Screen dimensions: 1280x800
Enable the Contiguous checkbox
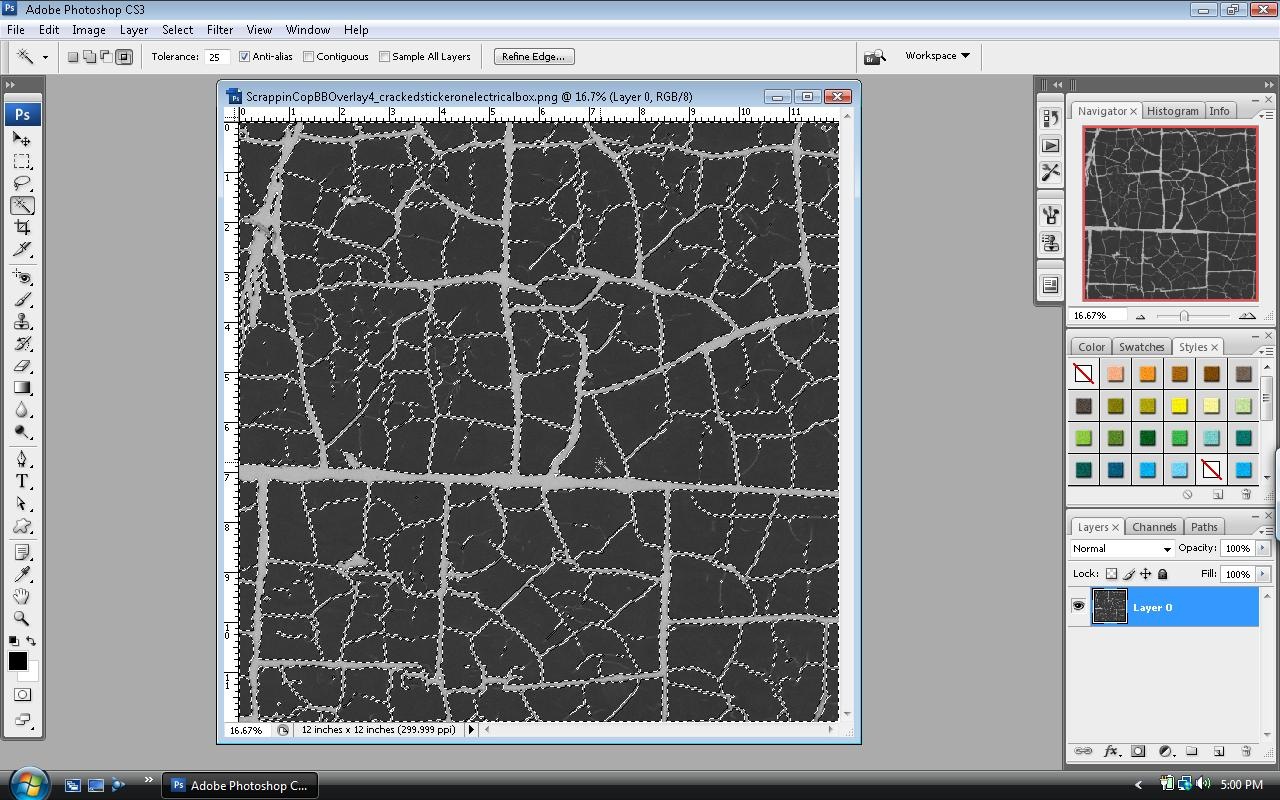pyautogui.click(x=308, y=57)
